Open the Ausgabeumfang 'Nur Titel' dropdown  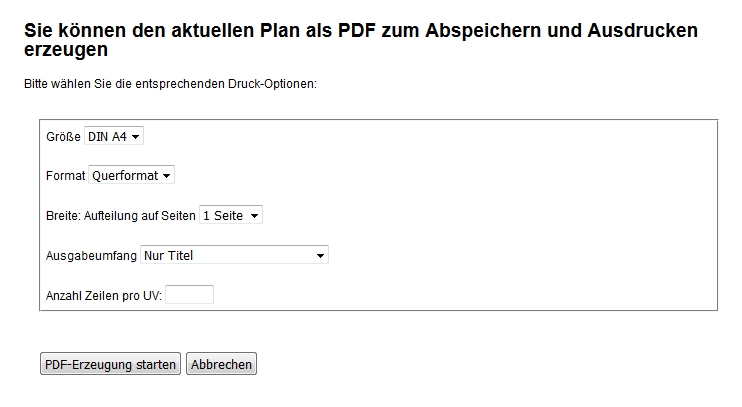pos(234,255)
